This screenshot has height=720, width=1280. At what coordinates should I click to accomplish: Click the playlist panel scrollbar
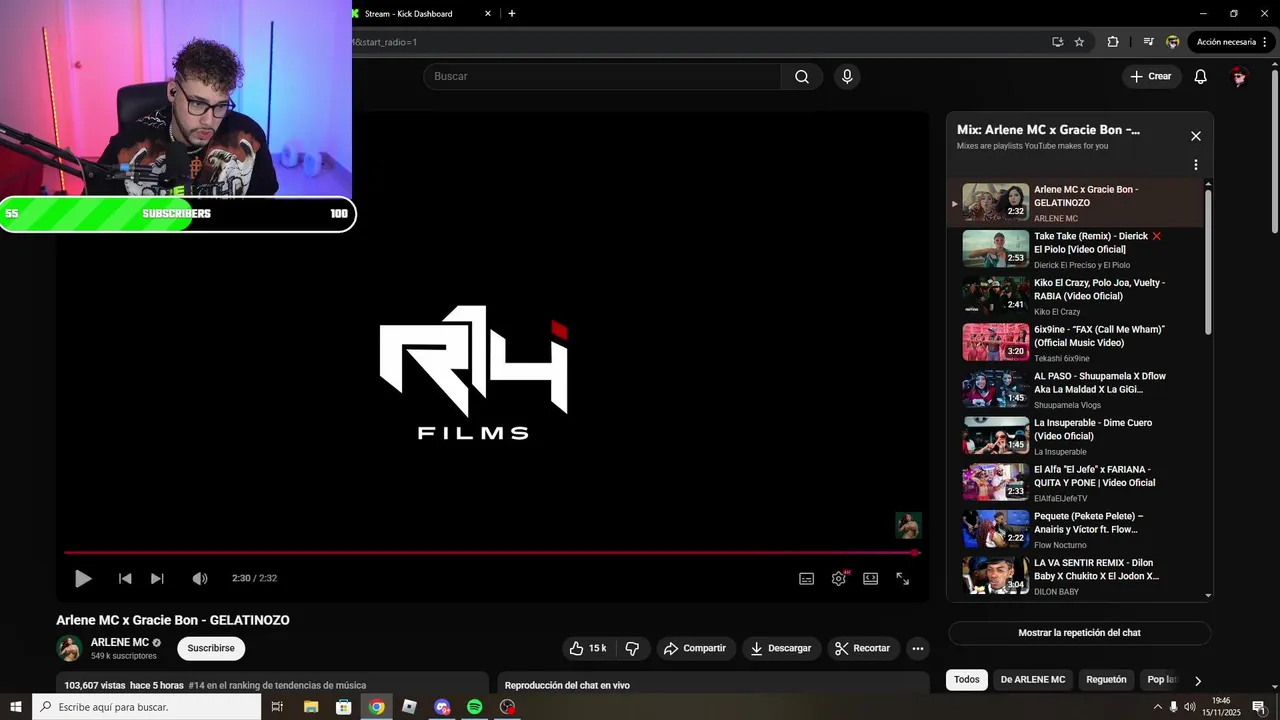pos(1208,263)
